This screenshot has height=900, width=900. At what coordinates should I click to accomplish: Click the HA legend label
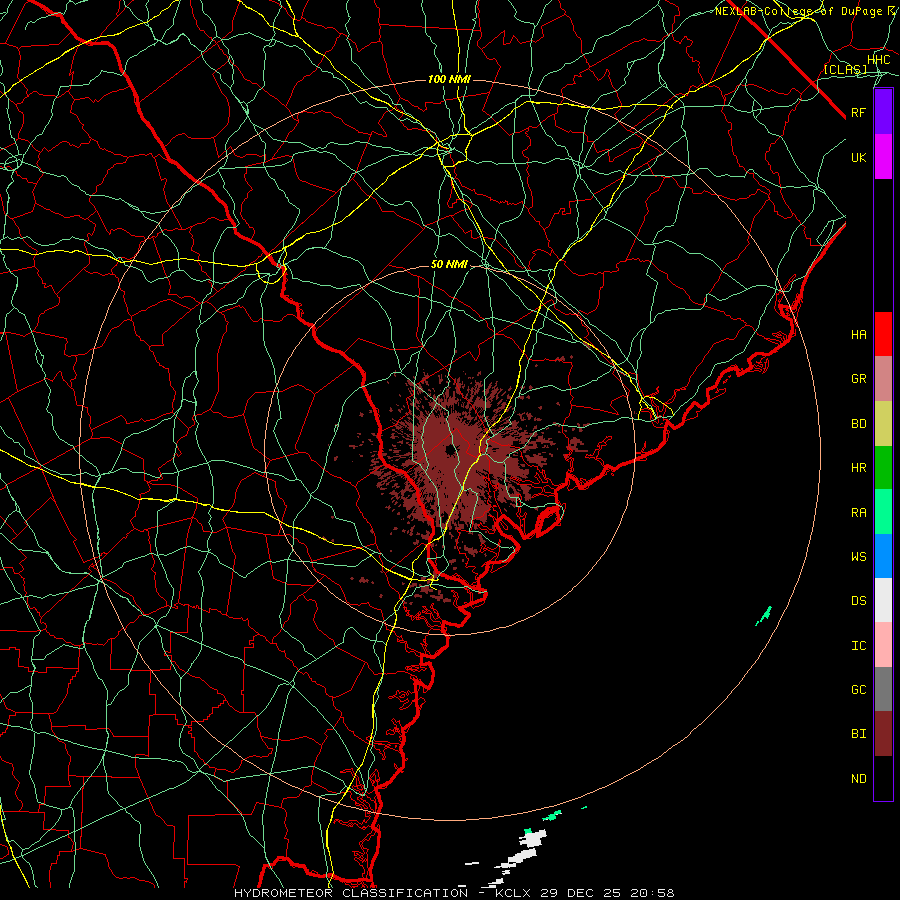[x=859, y=335]
